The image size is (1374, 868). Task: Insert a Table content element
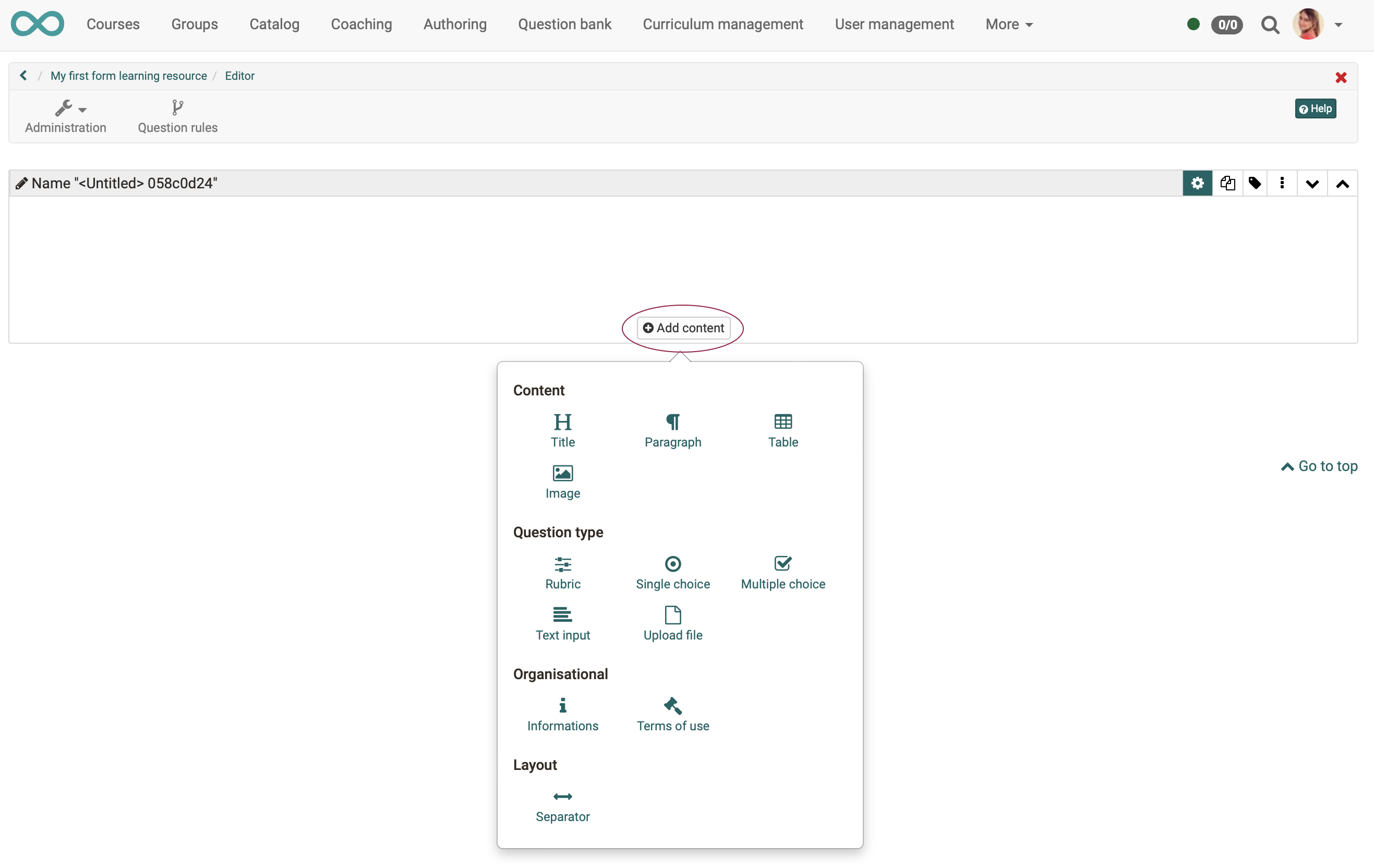click(x=782, y=430)
